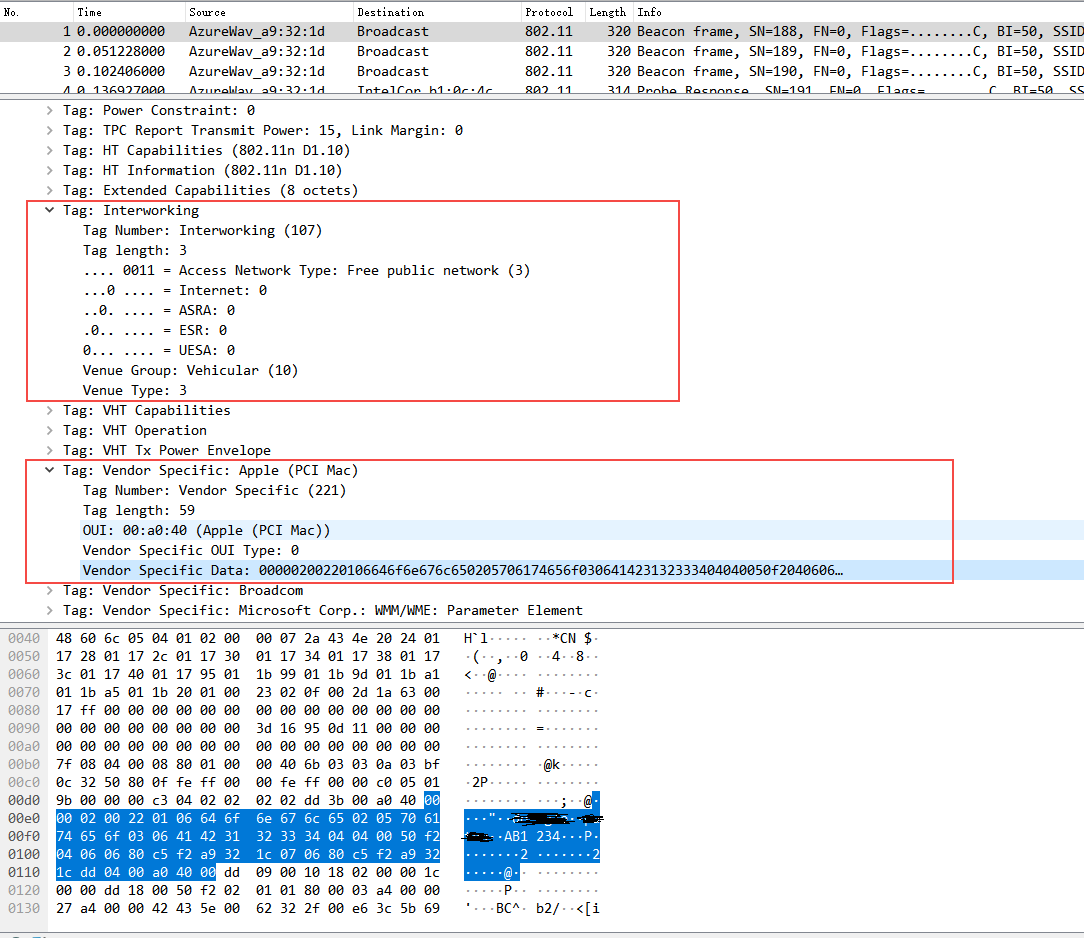1089x943 pixels.
Task: Expand the HT Information tag
Action: 47,170
